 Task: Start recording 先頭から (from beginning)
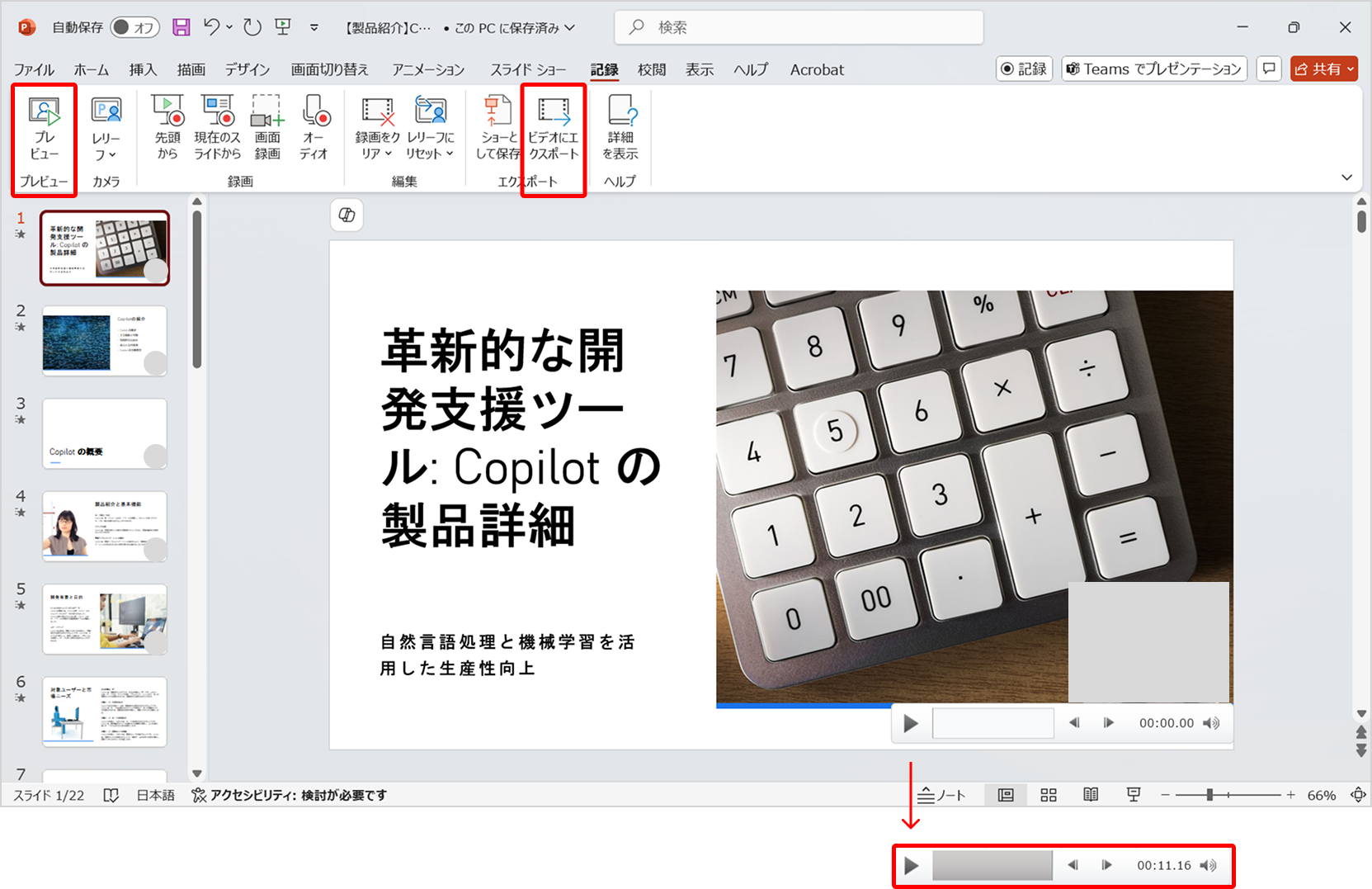tap(167, 128)
